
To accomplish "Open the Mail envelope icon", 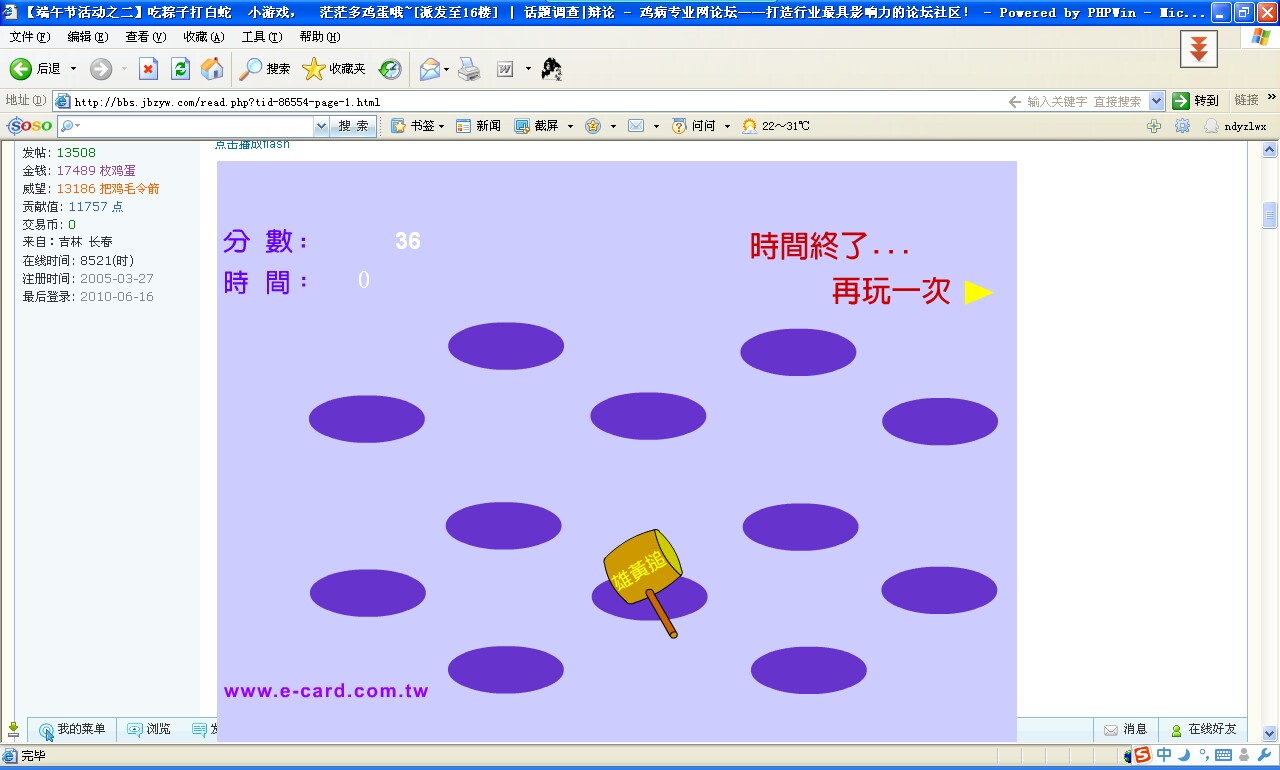I will coord(429,69).
